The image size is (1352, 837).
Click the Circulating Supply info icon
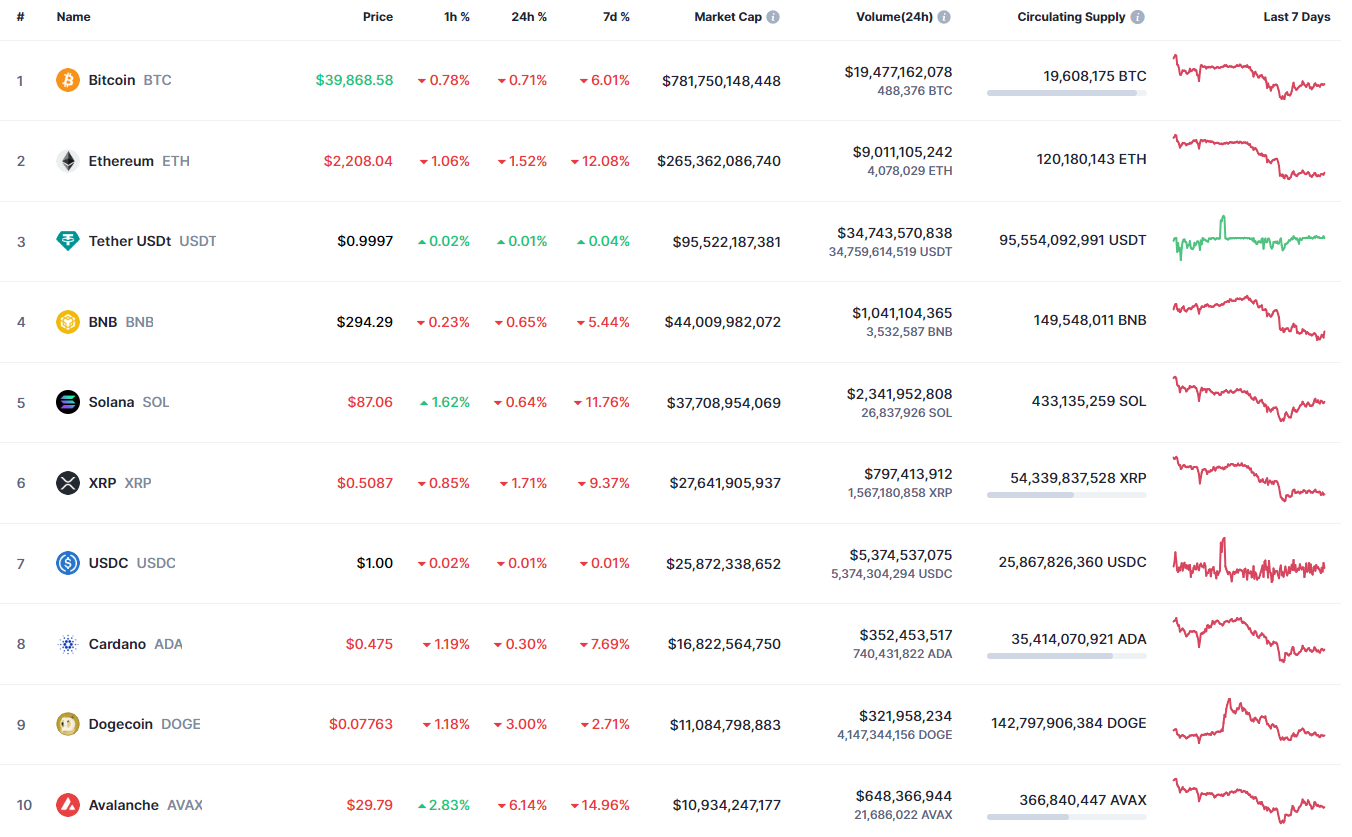[1138, 17]
